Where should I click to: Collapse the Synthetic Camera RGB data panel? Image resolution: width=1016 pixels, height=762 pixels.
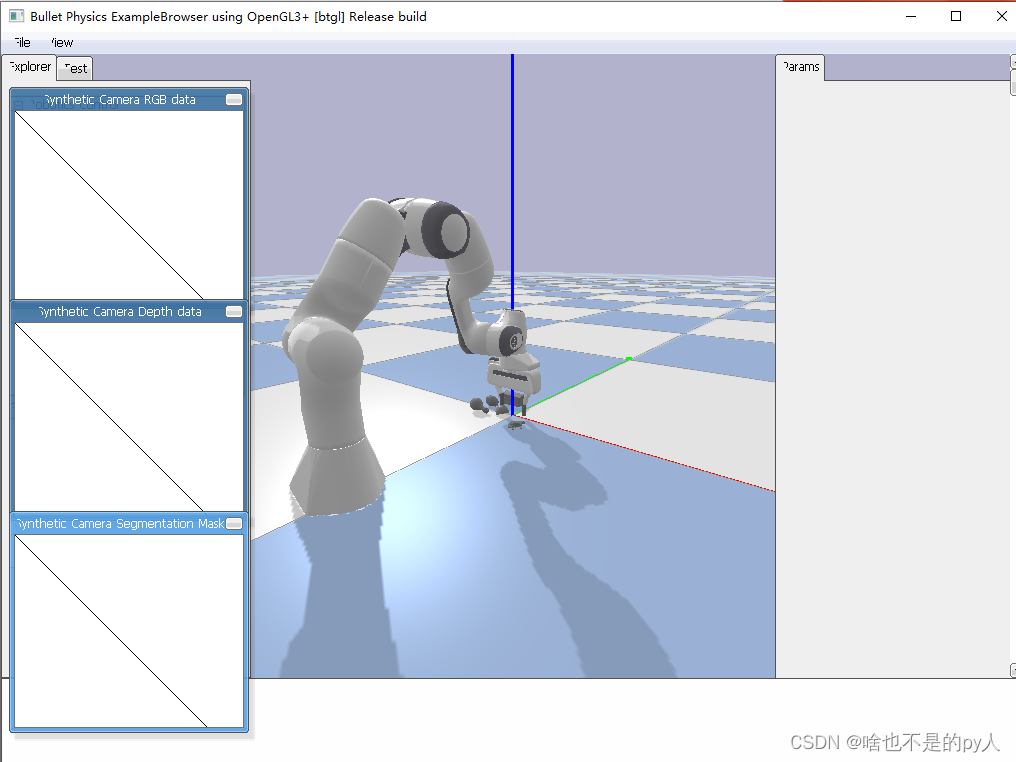233,99
